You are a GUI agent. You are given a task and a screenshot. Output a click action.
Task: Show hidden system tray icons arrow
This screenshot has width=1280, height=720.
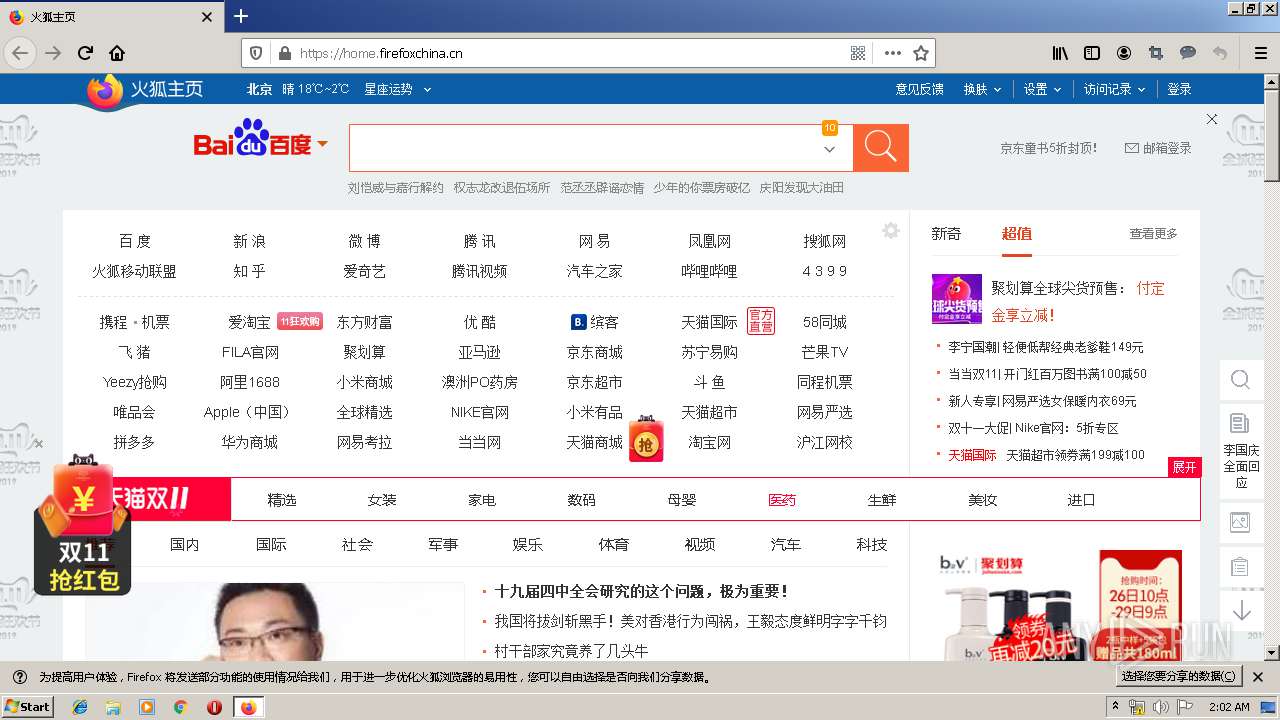coord(1116,707)
